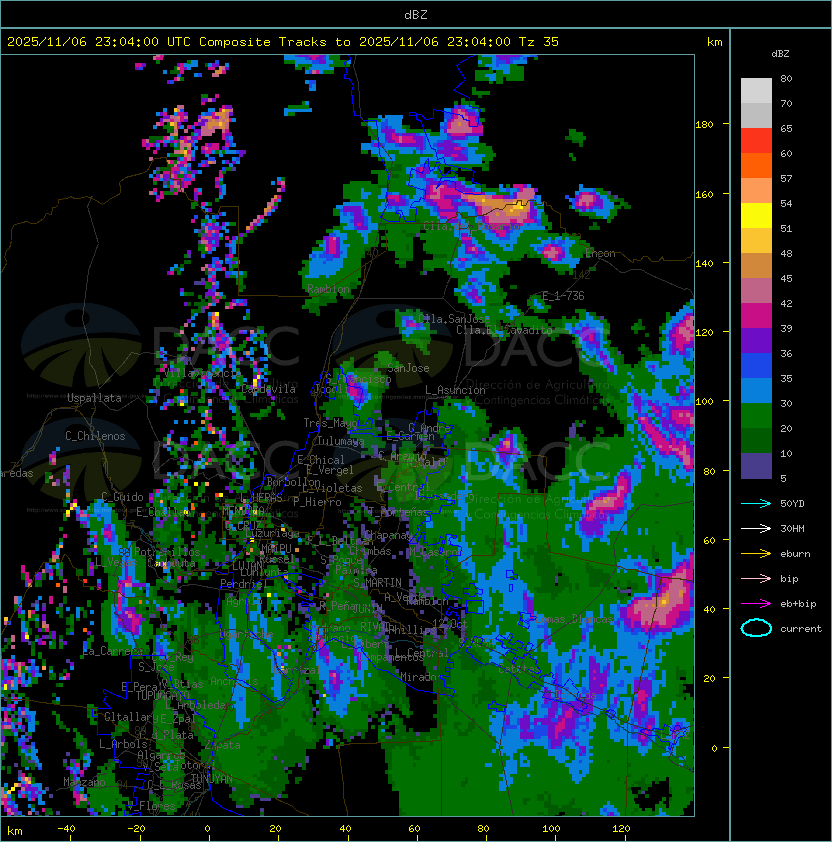
Task: Click the dBZ heading above the color scale
Action: 780,54
